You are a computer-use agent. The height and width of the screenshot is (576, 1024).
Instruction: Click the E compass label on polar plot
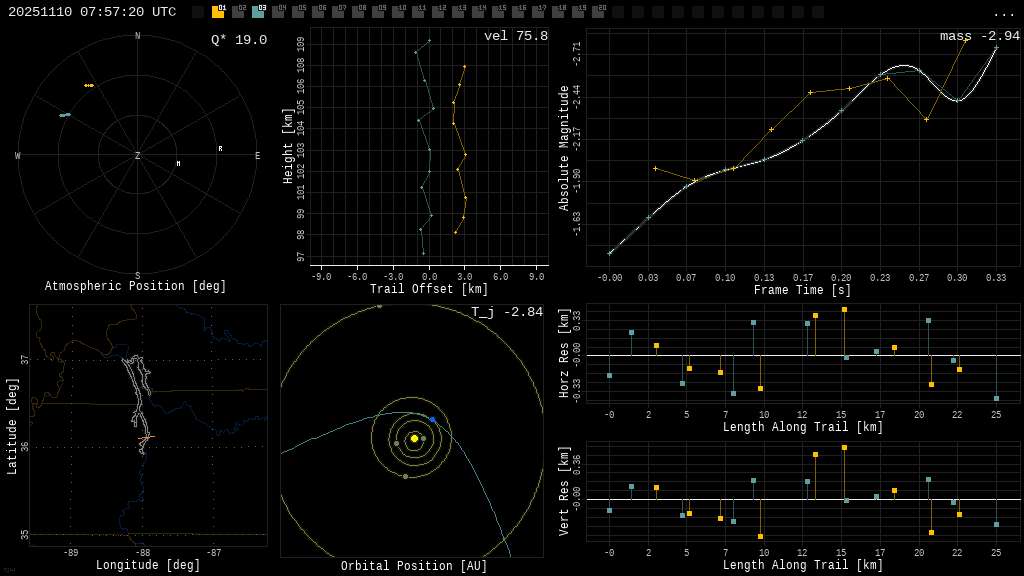click(257, 155)
